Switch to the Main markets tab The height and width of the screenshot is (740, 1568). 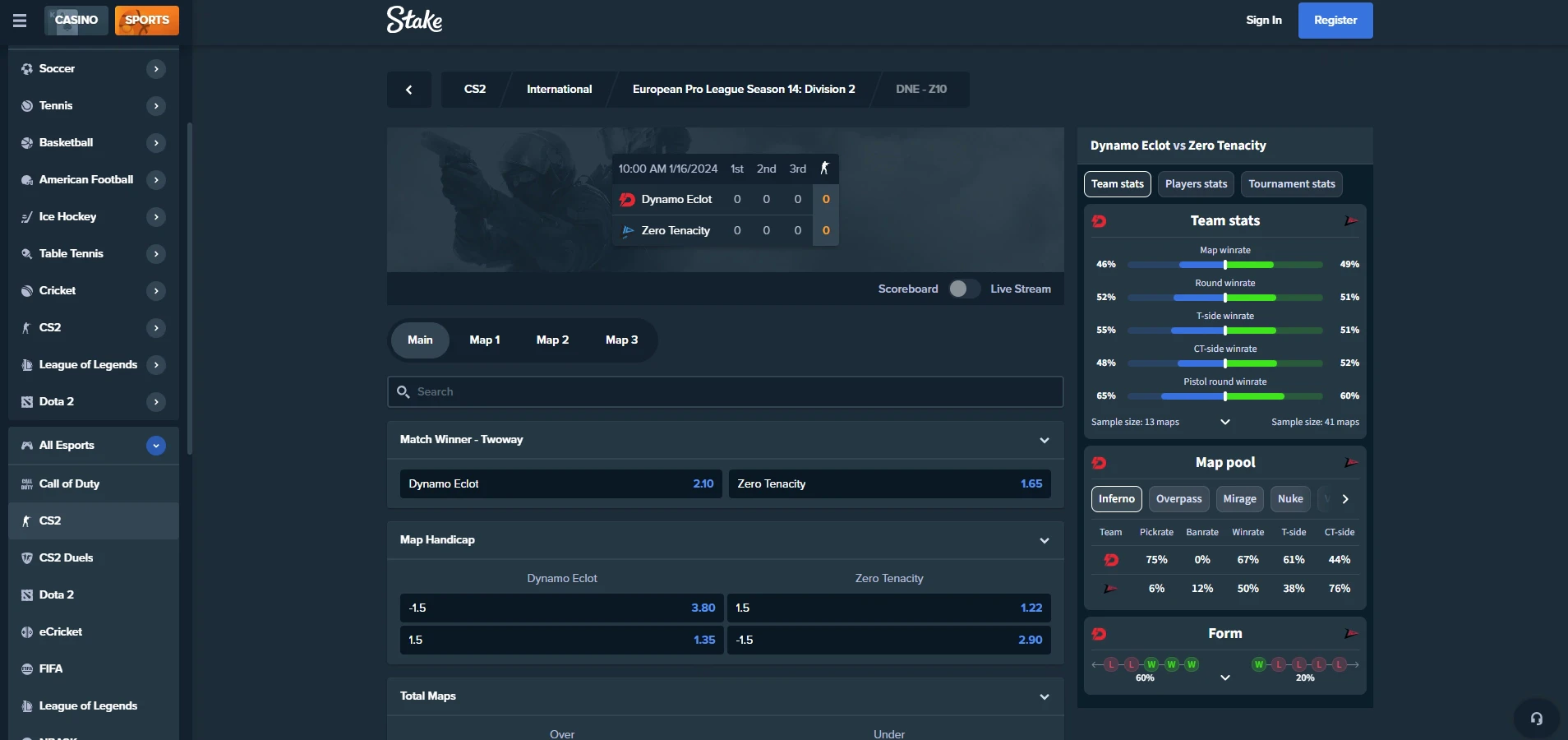[420, 340]
